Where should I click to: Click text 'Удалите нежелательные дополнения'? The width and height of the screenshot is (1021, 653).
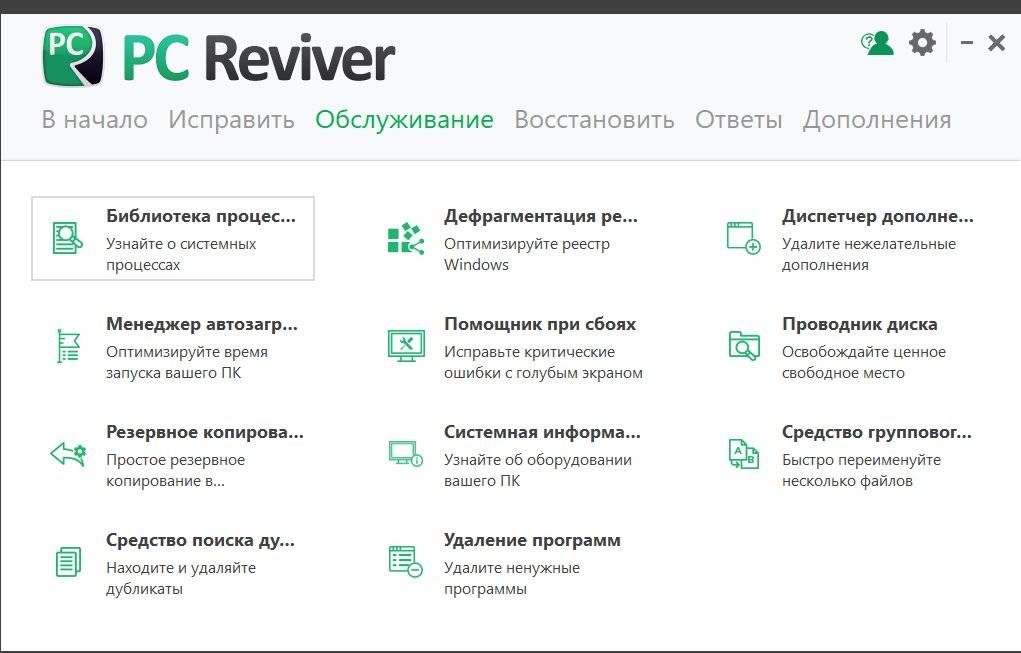(869, 255)
